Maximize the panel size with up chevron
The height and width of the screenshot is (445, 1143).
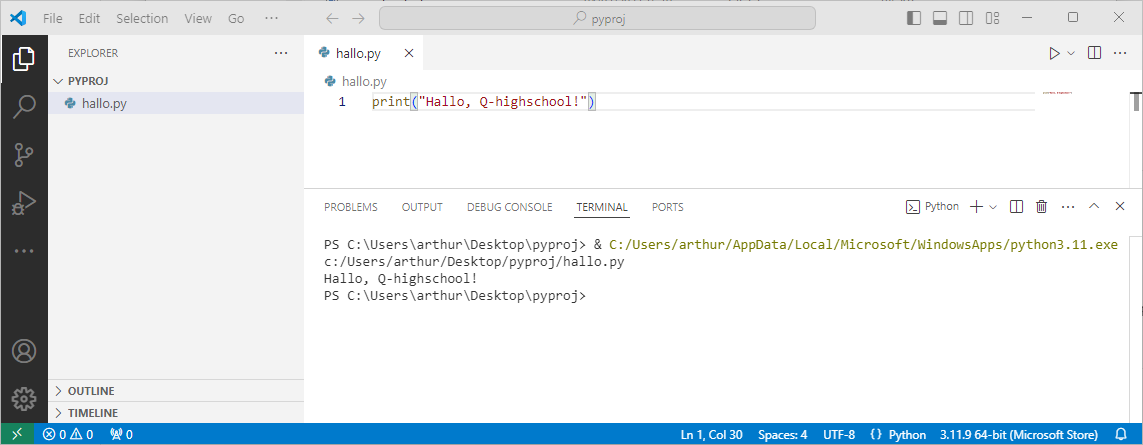point(1093,206)
